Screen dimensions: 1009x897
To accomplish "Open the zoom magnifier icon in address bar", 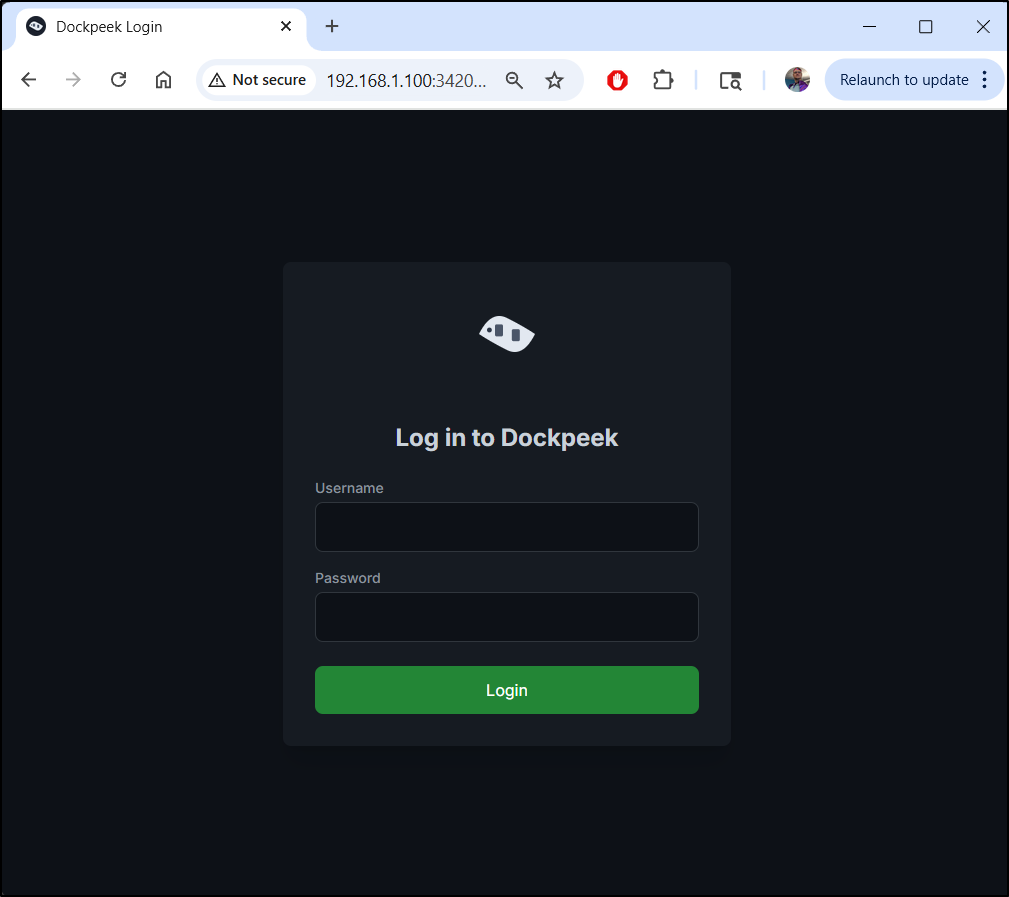I will pyautogui.click(x=514, y=80).
